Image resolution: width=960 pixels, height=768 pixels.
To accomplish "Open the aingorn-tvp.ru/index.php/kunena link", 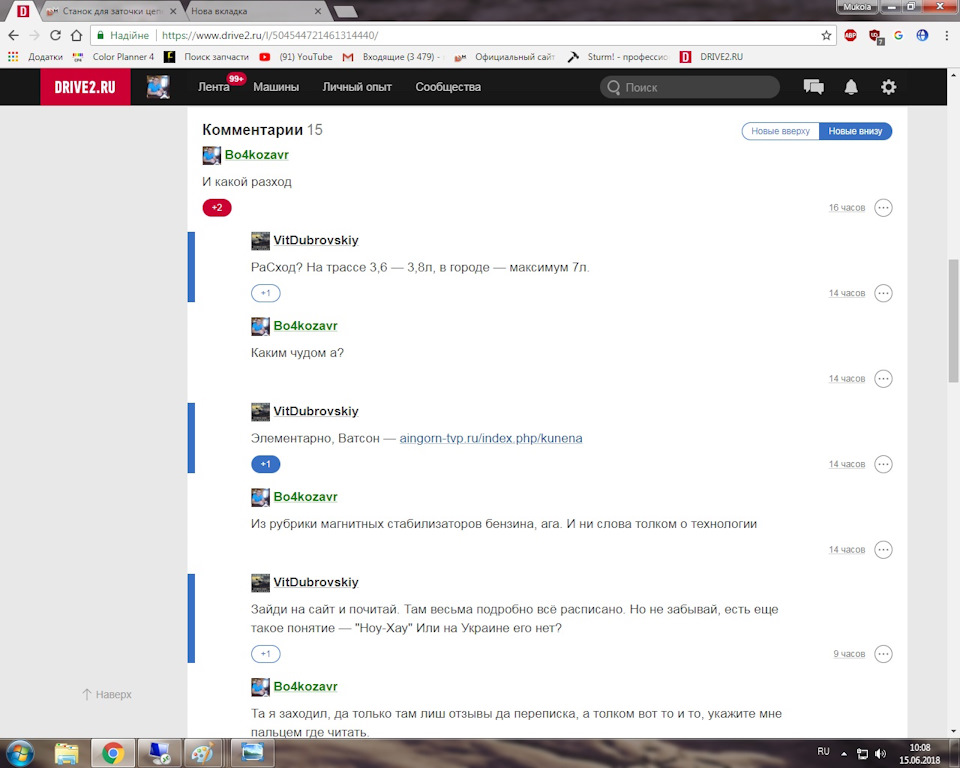I will (x=491, y=439).
